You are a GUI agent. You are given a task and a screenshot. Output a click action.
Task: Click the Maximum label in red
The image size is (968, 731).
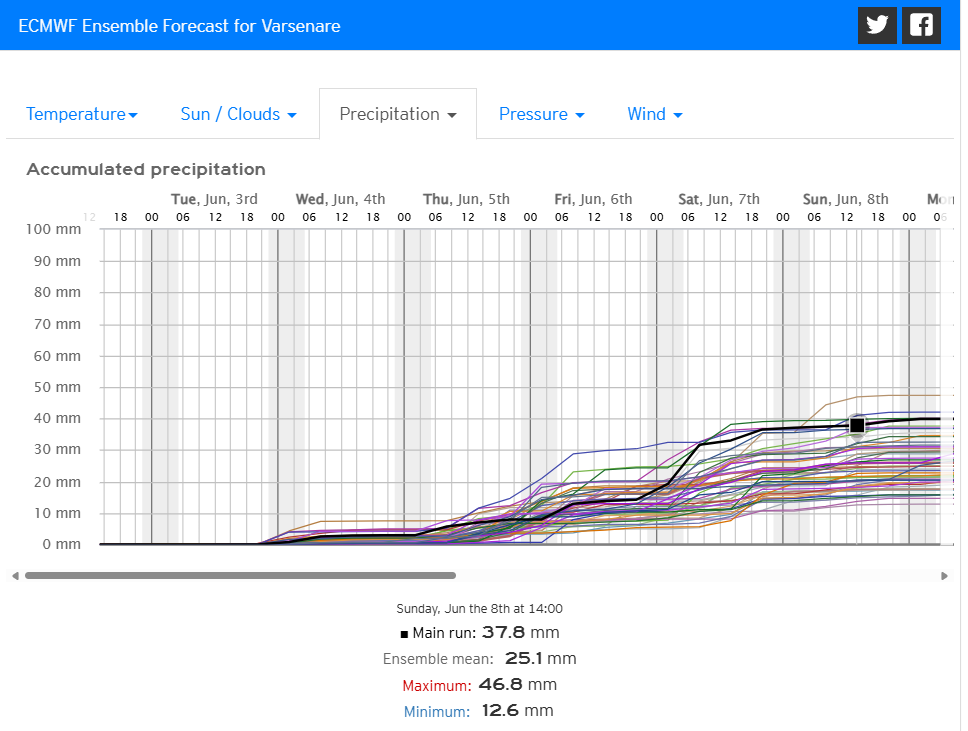(437, 686)
